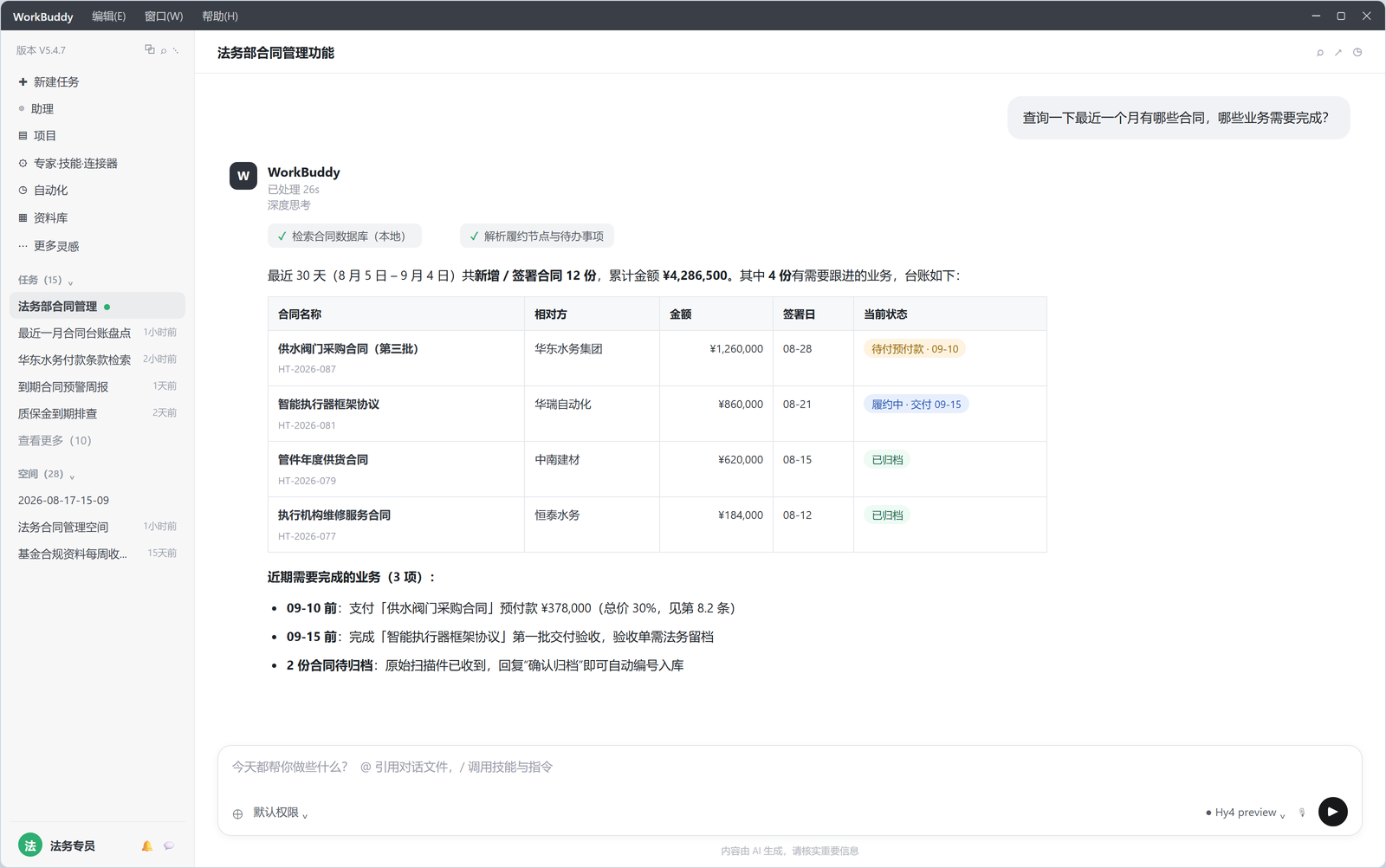Click the 法务专员 user name

click(x=73, y=845)
